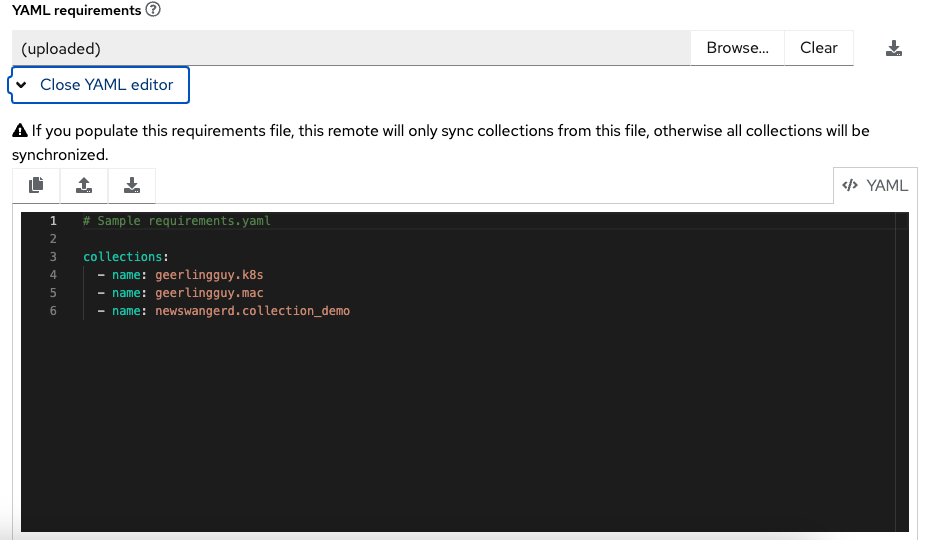Click the (uploaded) filename field

[x=351, y=48]
